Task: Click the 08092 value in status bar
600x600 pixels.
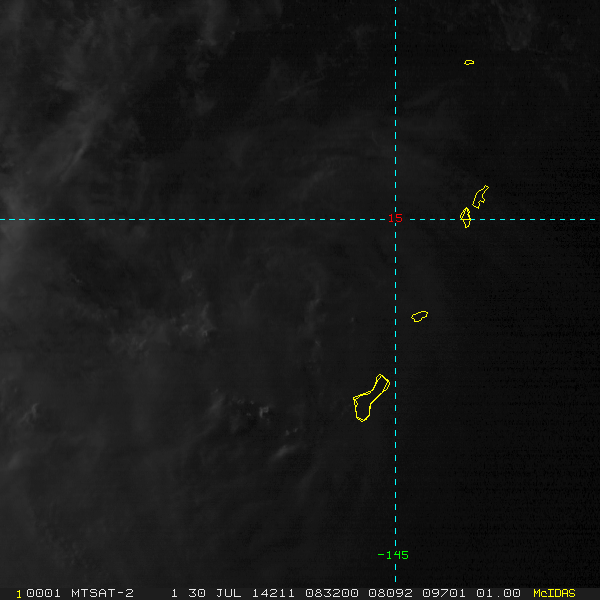Action: pos(390,593)
